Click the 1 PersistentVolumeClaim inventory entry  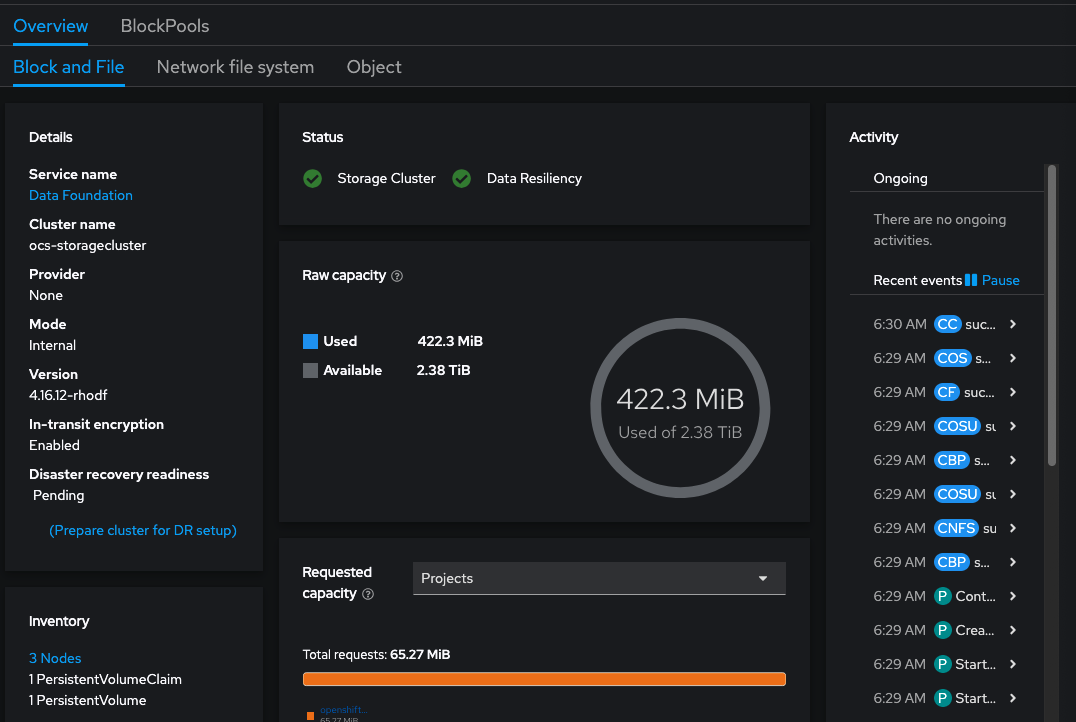click(105, 679)
